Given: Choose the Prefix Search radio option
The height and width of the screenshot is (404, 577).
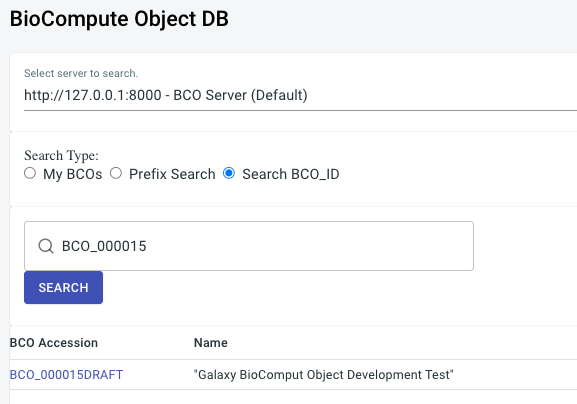Looking at the screenshot, I should tap(116, 173).
